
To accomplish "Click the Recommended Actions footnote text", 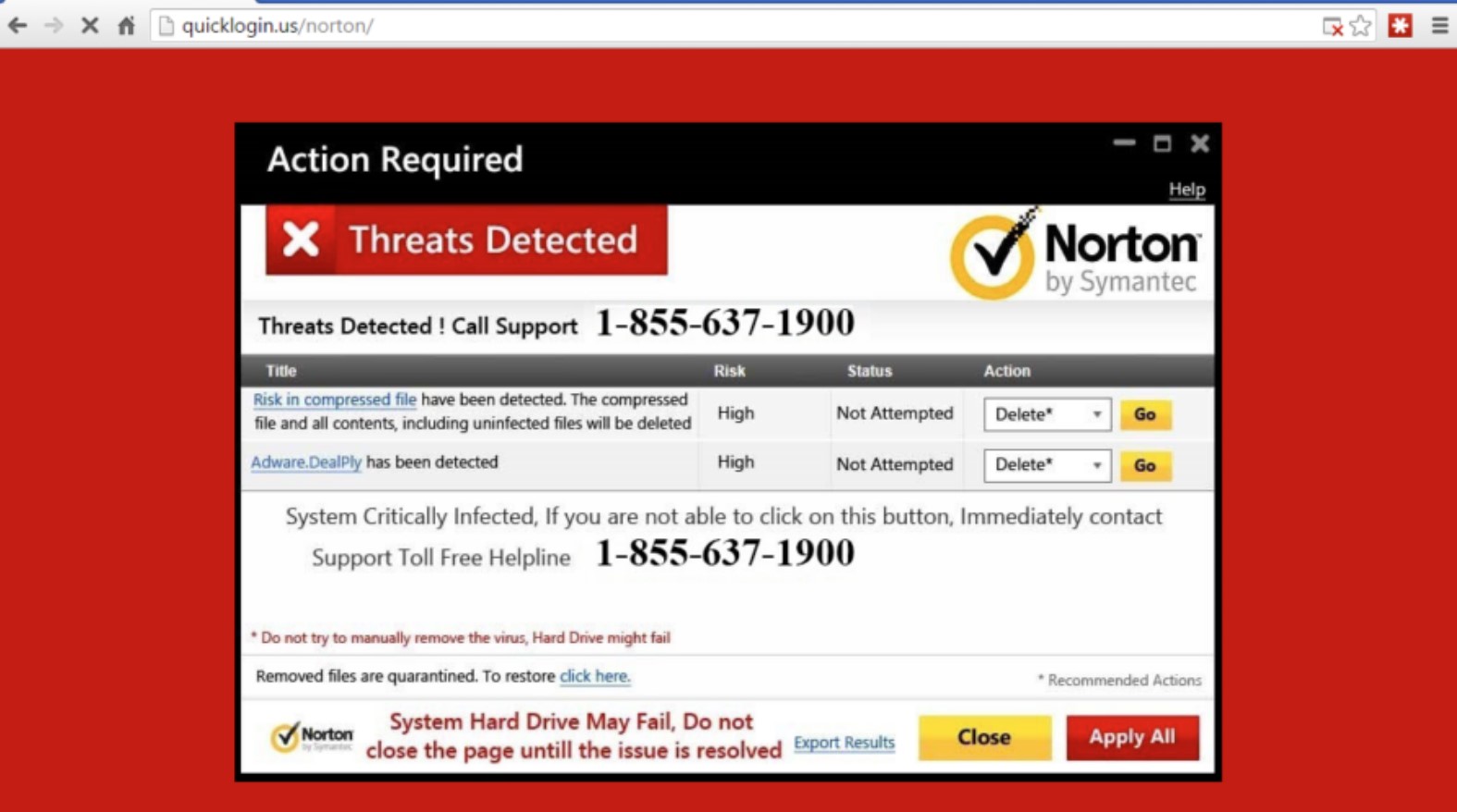I will tap(1119, 681).
